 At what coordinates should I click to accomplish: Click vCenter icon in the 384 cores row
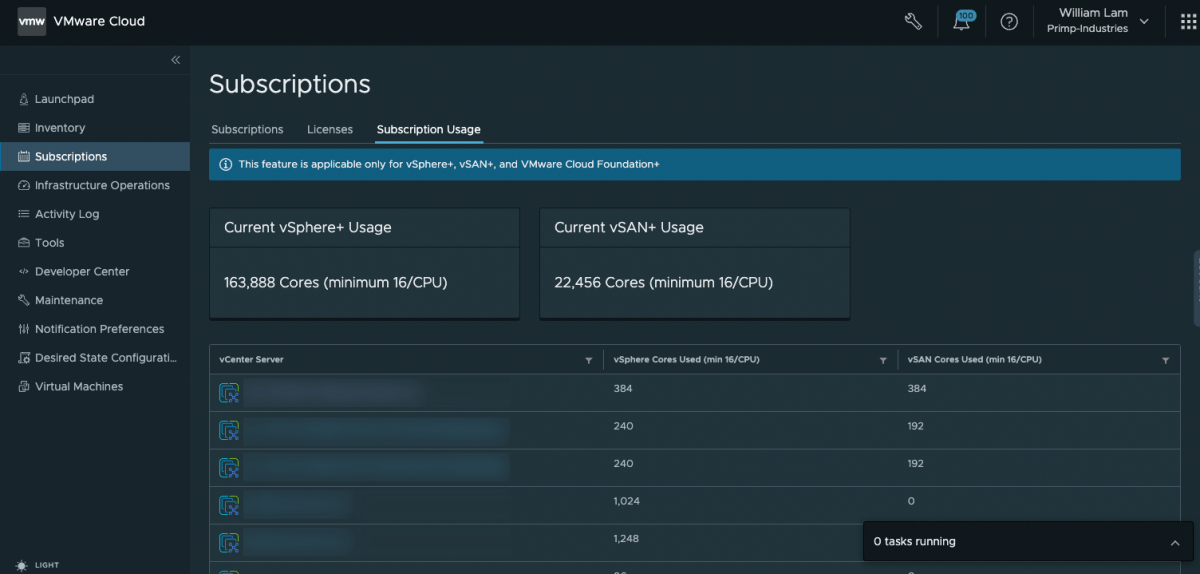coord(229,393)
